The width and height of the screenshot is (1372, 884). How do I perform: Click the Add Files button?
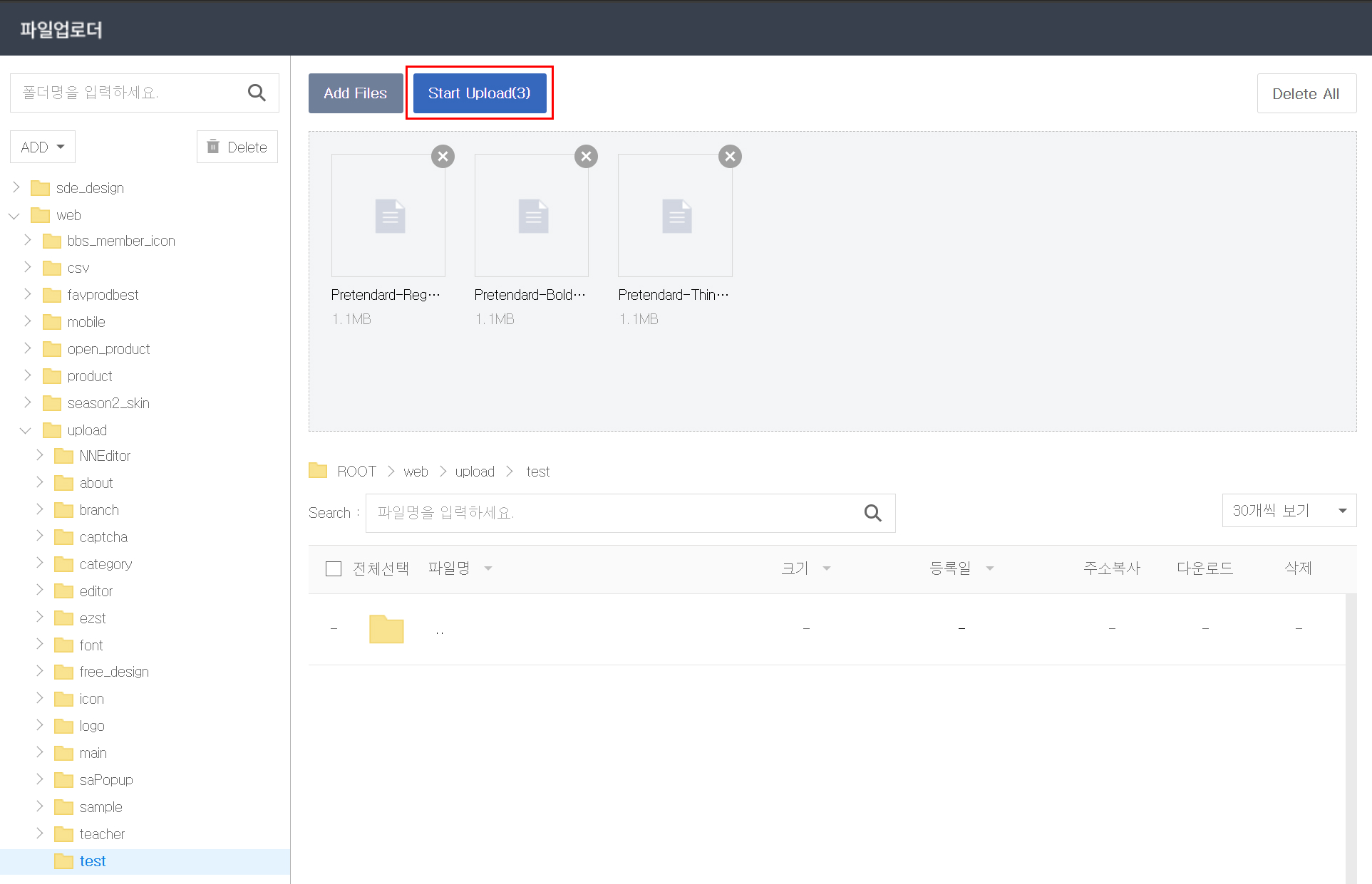pos(355,93)
